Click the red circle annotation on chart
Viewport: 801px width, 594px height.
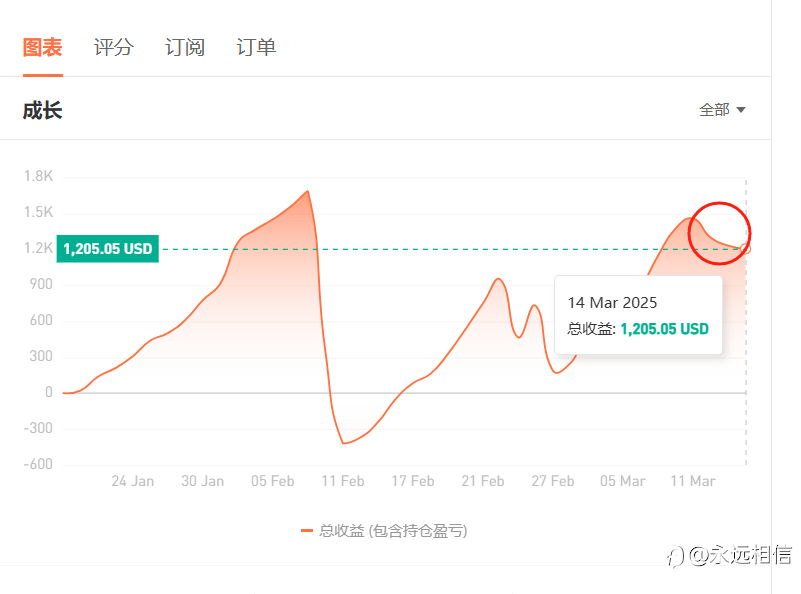pyautogui.click(x=719, y=232)
